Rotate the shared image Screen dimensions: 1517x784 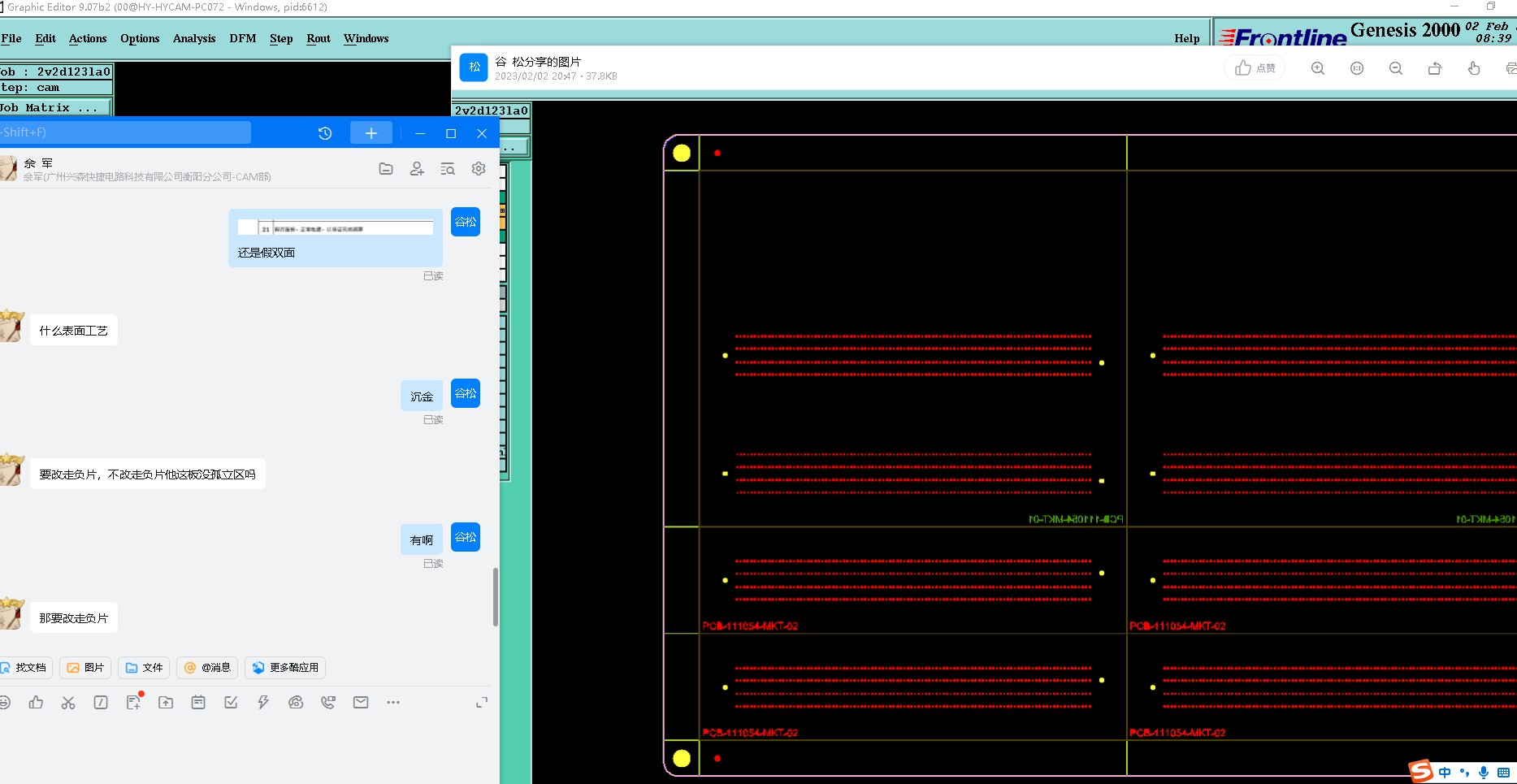point(1434,68)
